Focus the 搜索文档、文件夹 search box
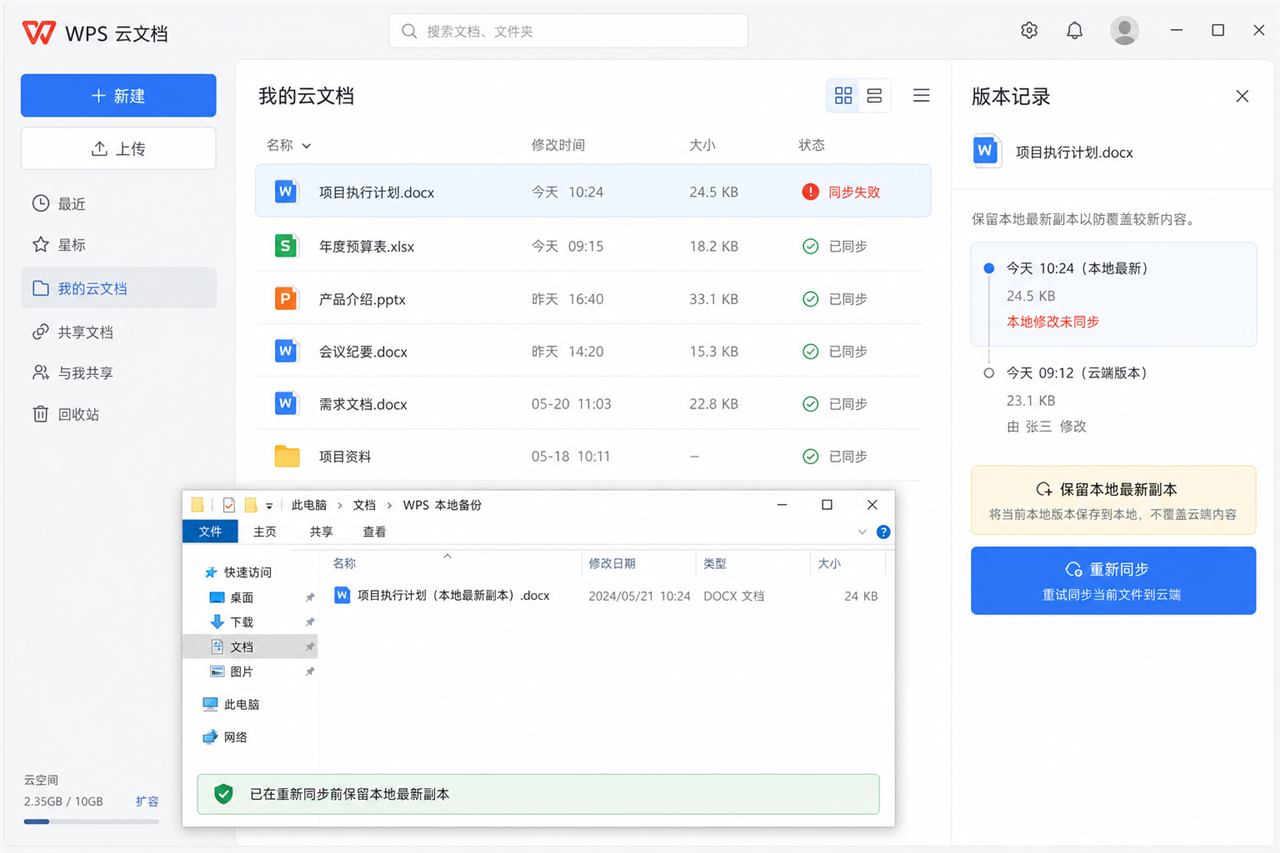The height and width of the screenshot is (853, 1280). [x=568, y=31]
